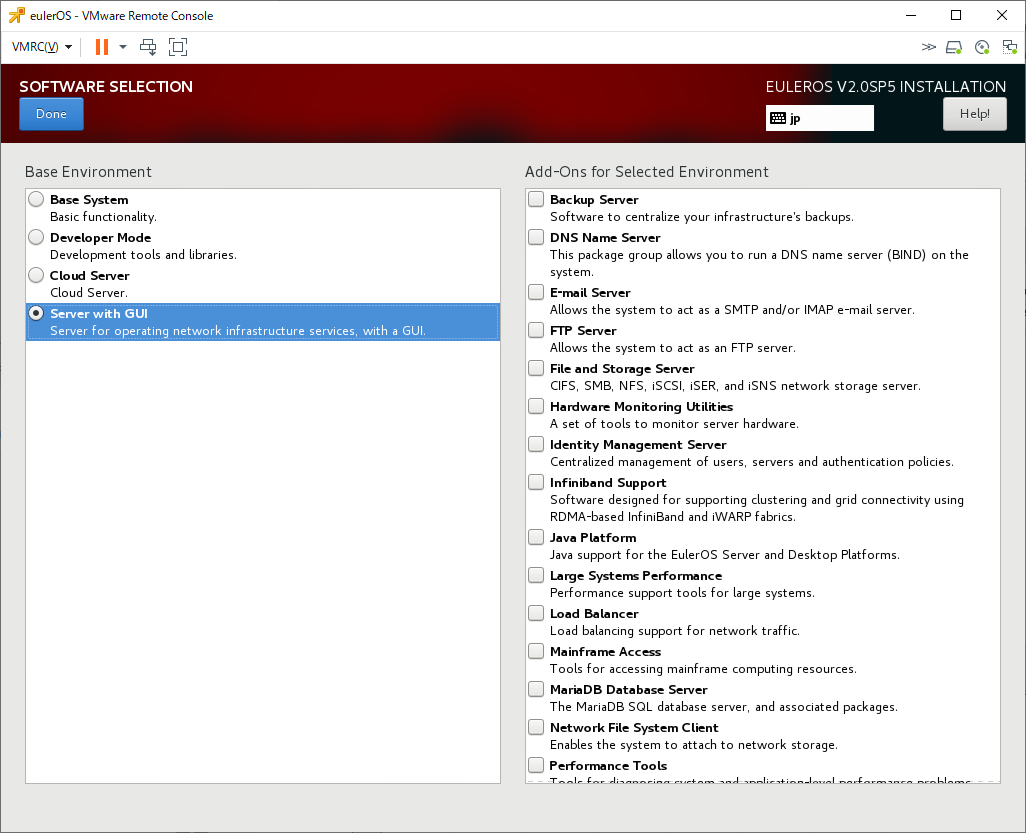This screenshot has height=833, width=1026.
Task: Click the keyboard layout icon beside jp
Action: [x=778, y=118]
